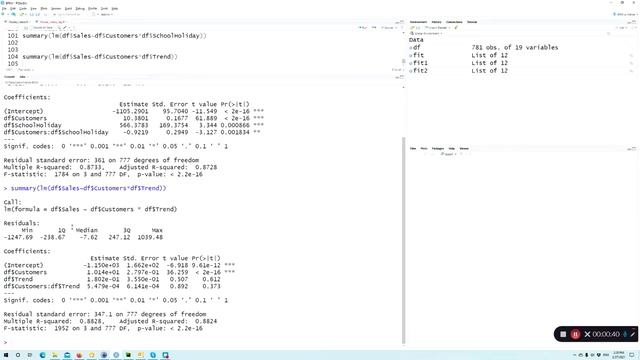The width and height of the screenshot is (640, 360).
Task: Open the List view dropdown in Environment
Action: point(621,28)
